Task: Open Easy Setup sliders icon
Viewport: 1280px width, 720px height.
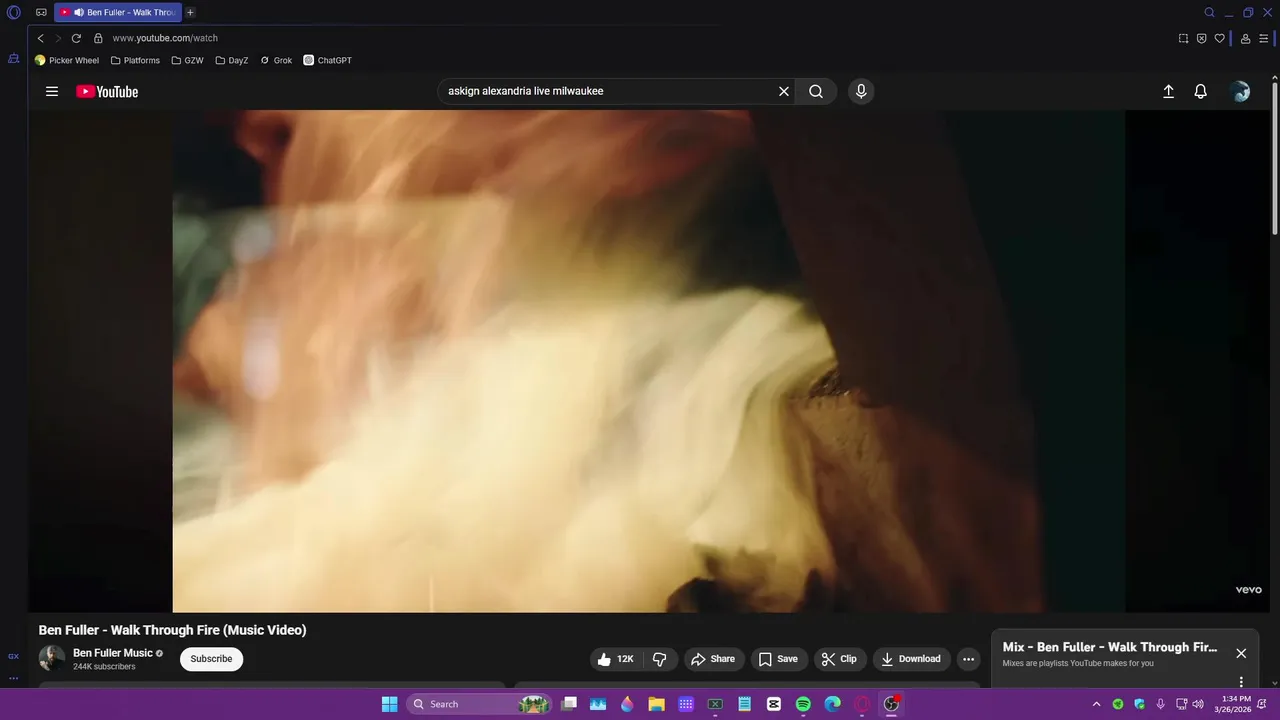Action: pyautogui.click(x=1264, y=38)
